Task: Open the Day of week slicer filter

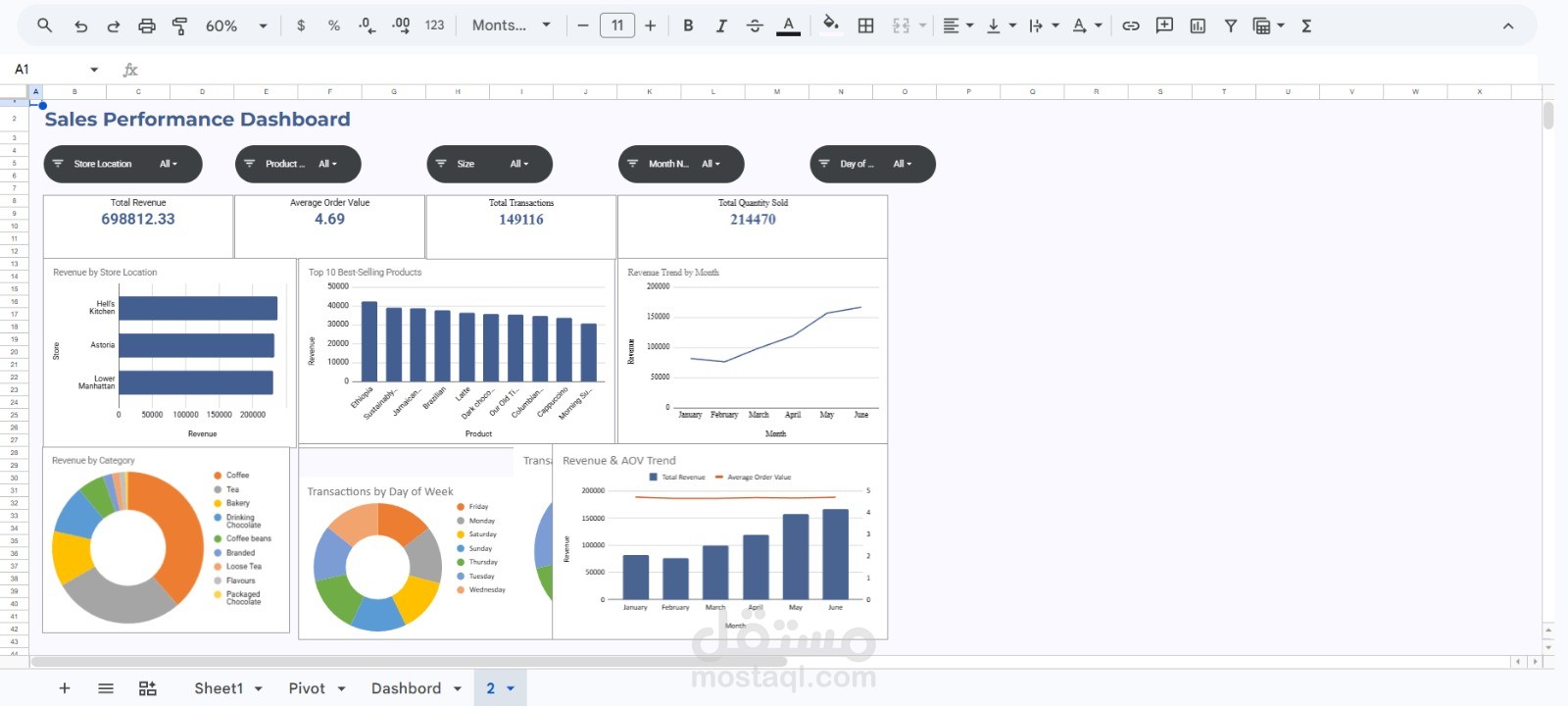Action: [872, 164]
